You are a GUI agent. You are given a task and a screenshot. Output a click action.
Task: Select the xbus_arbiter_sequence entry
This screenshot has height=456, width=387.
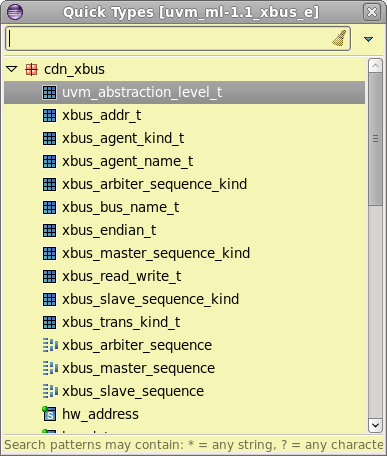click(137, 345)
